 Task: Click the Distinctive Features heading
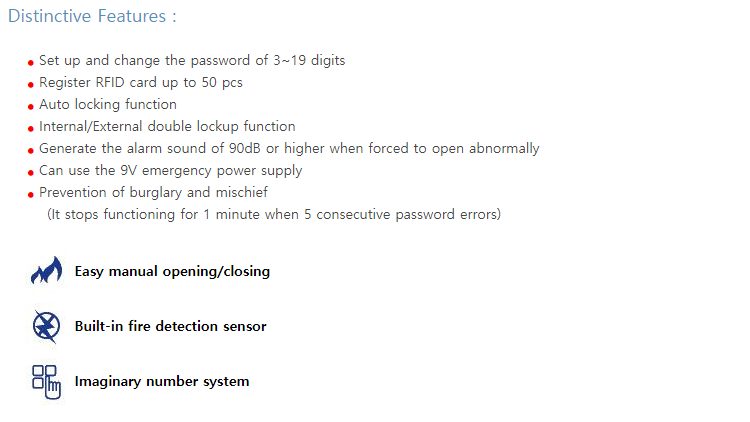(92, 16)
